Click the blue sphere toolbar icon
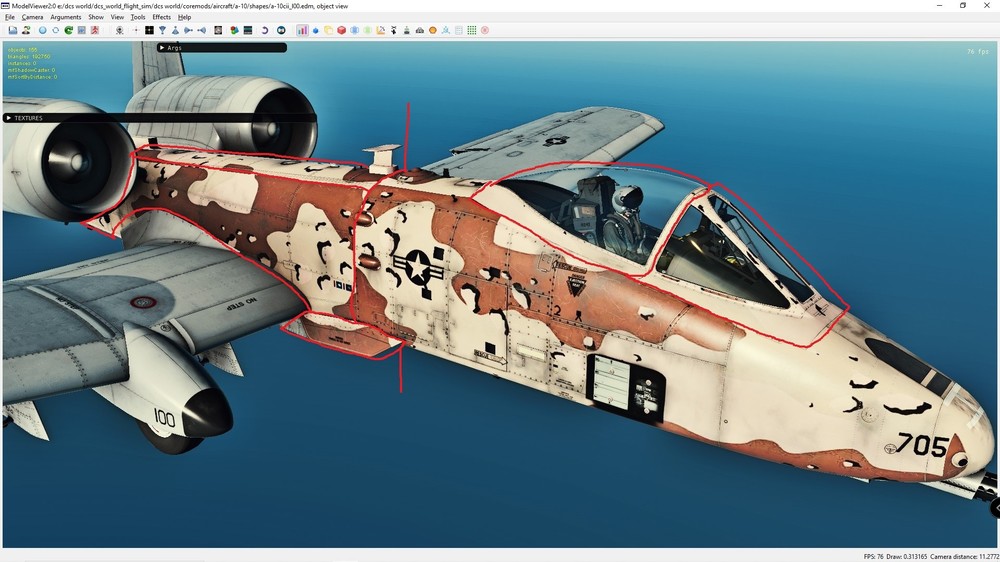 pyautogui.click(x=43, y=30)
